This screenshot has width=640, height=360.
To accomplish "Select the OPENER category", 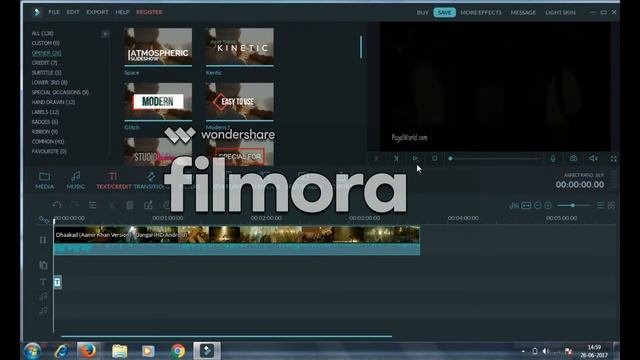I will coord(47,53).
